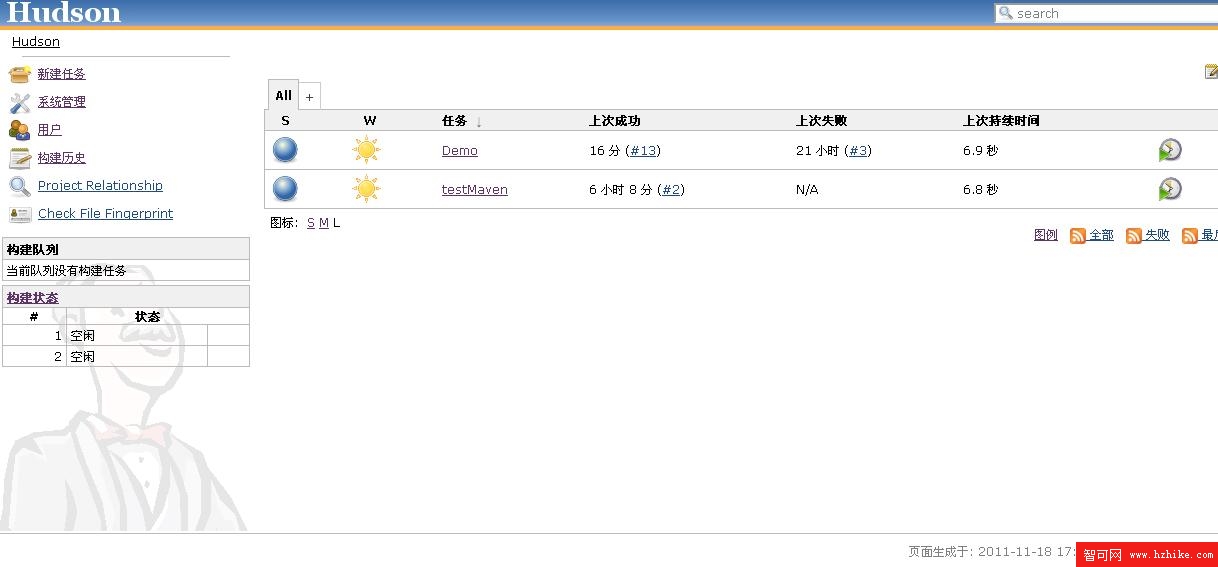
Task: Sort by W weather column header
Action: pos(370,121)
